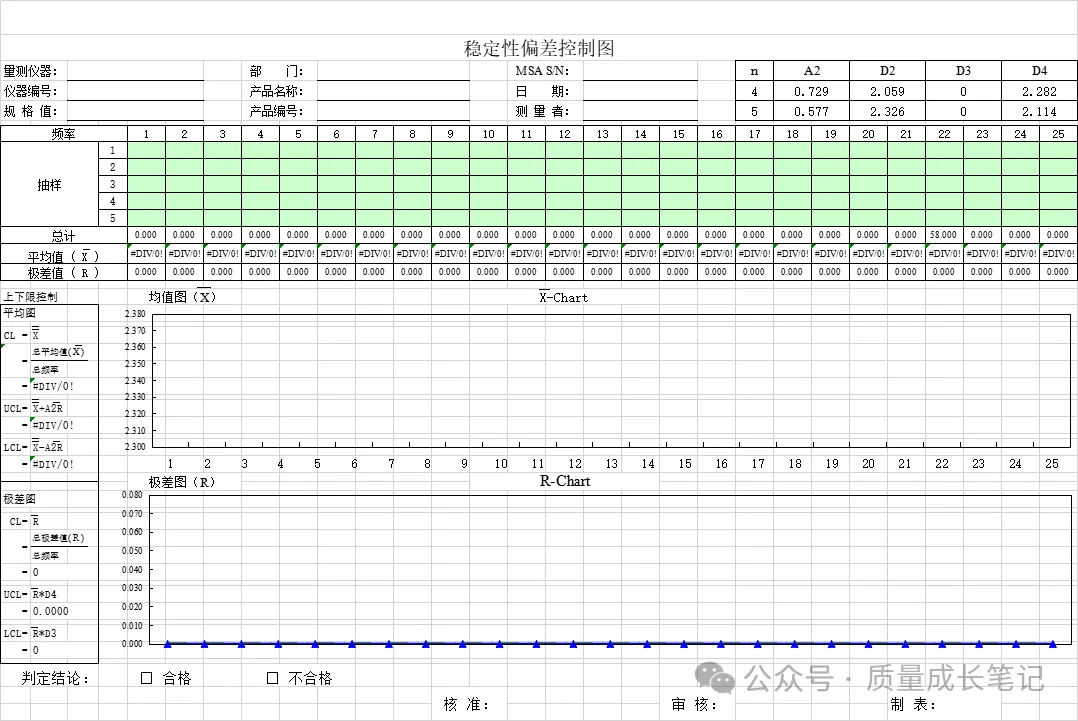The image size is (1078, 721).
Task: Select the 上下限控制 label
Action: 30,297
